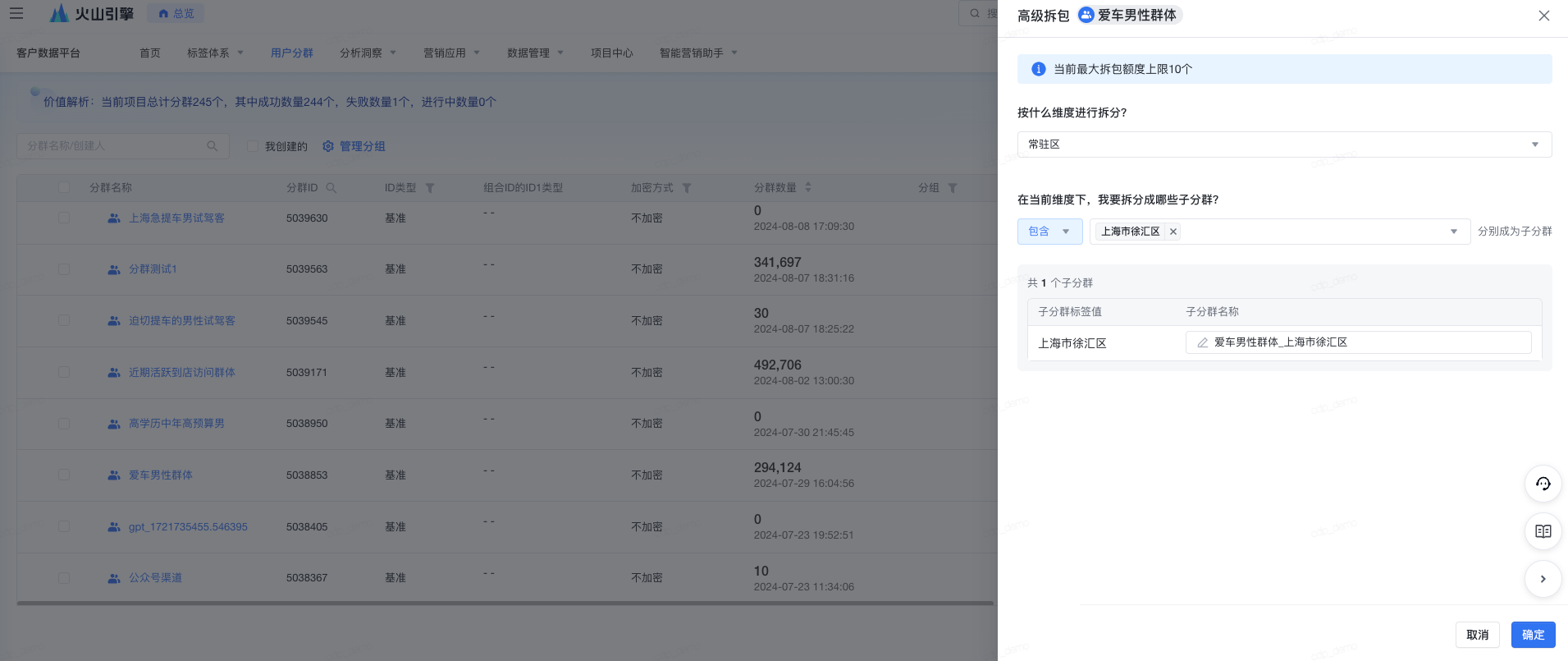
Task: Click the 分群名称/创建人 search field
Action: tap(115, 146)
